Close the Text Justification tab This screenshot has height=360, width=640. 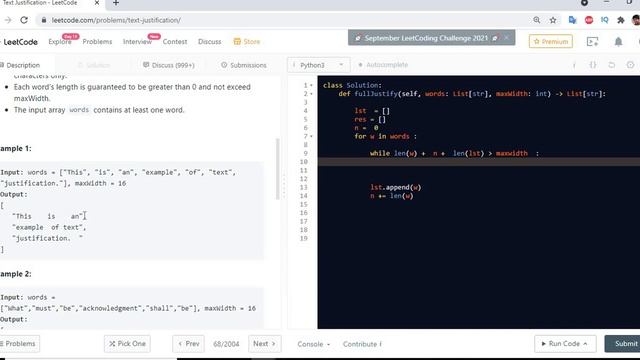(x=97, y=3)
